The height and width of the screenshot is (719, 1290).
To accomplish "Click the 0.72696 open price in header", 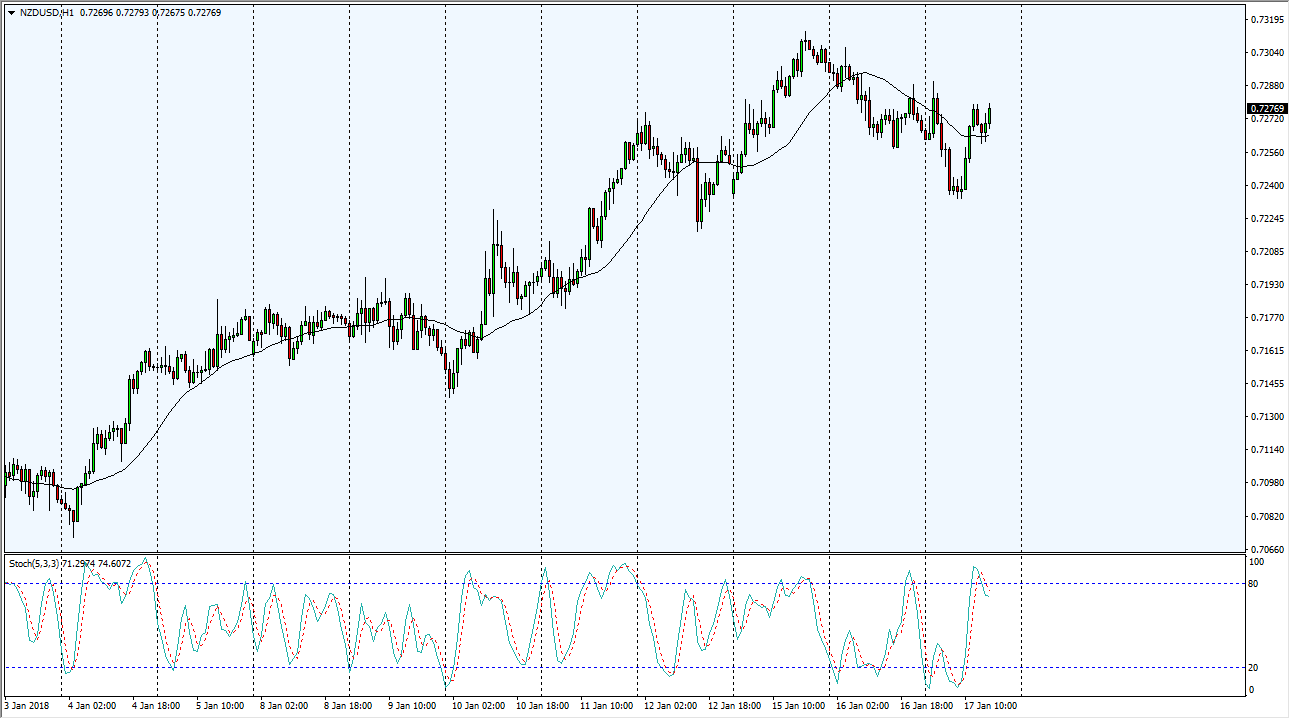I will pos(98,13).
